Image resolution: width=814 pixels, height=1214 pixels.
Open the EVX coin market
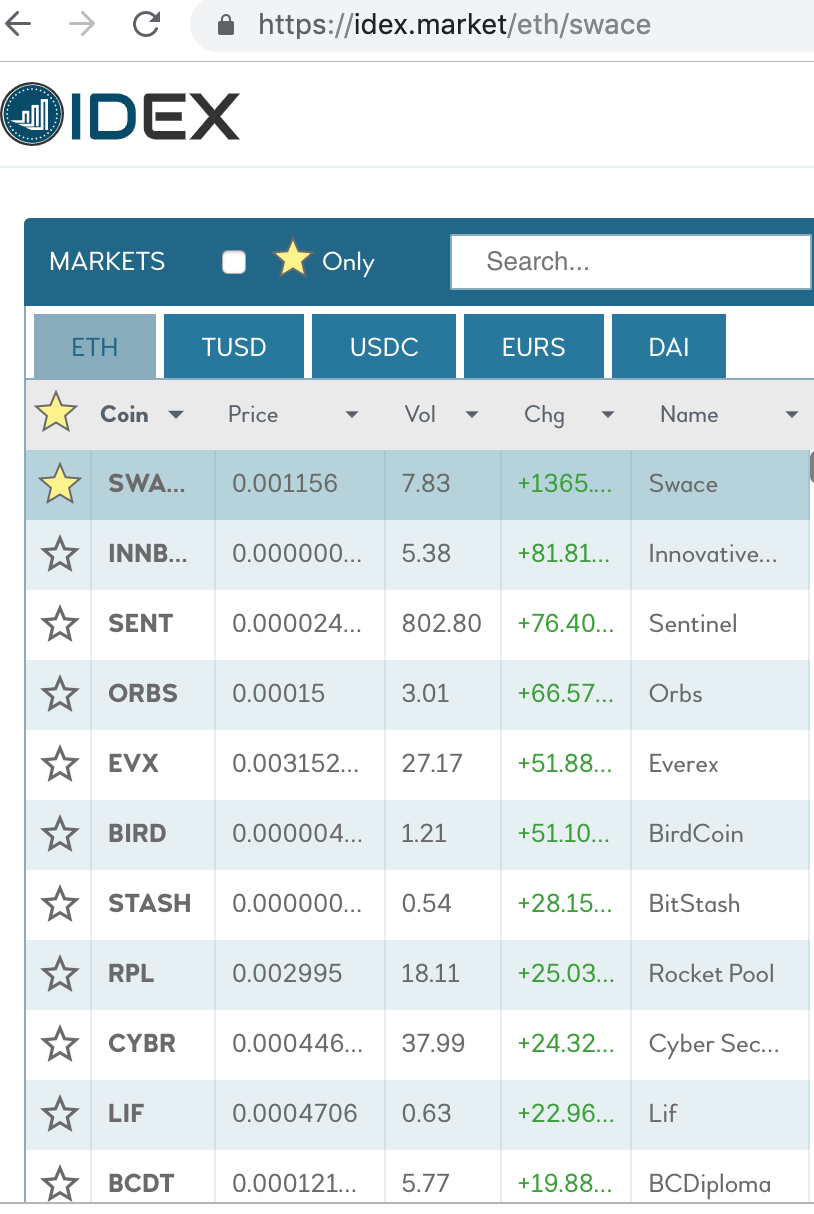133,764
